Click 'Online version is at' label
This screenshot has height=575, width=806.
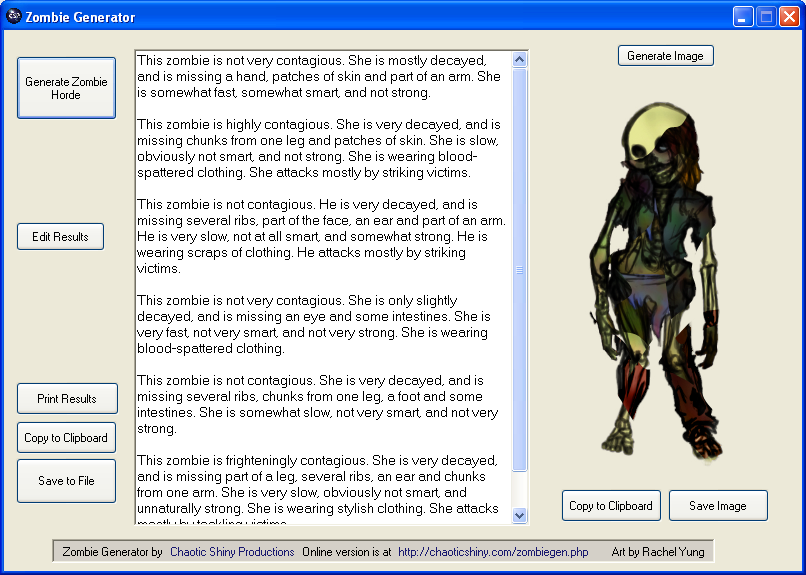(346, 552)
